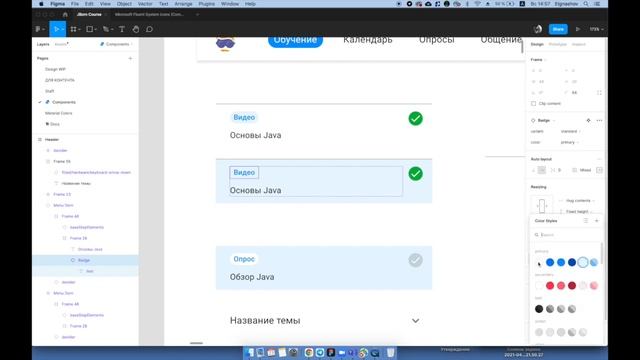
Task: Click the Календарь nav link
Action: [x=367, y=40]
